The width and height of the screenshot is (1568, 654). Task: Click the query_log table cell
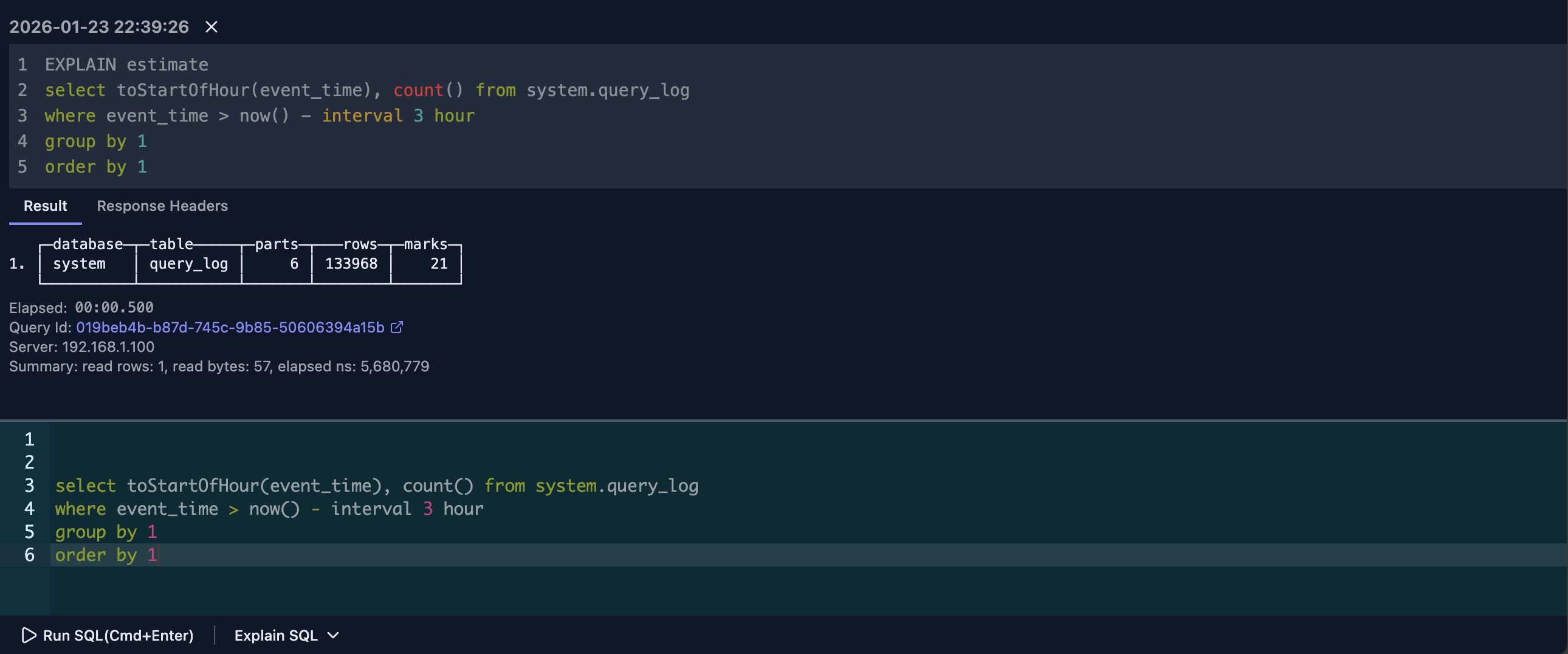point(188,264)
